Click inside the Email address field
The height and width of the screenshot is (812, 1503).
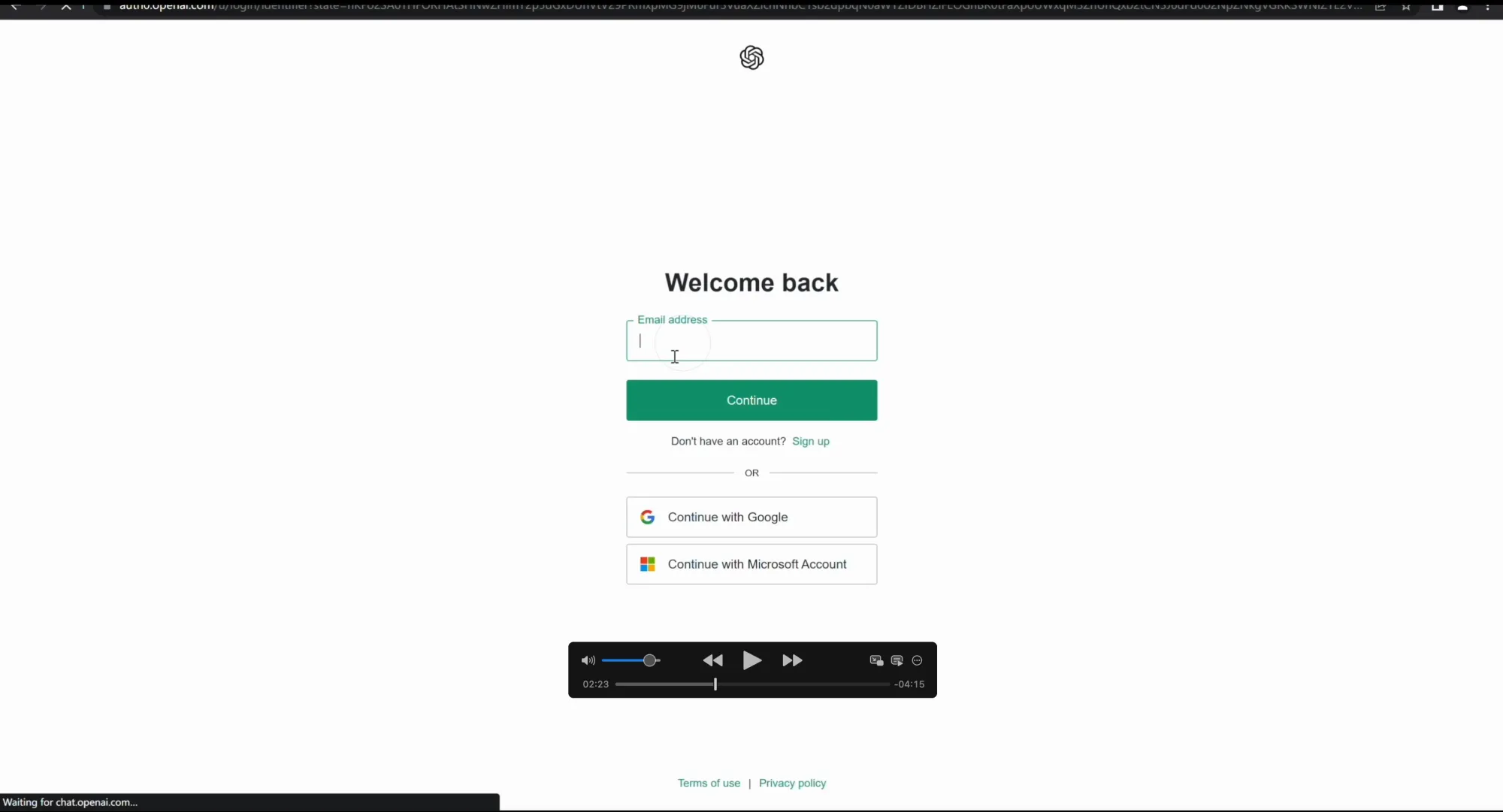[x=751, y=340]
